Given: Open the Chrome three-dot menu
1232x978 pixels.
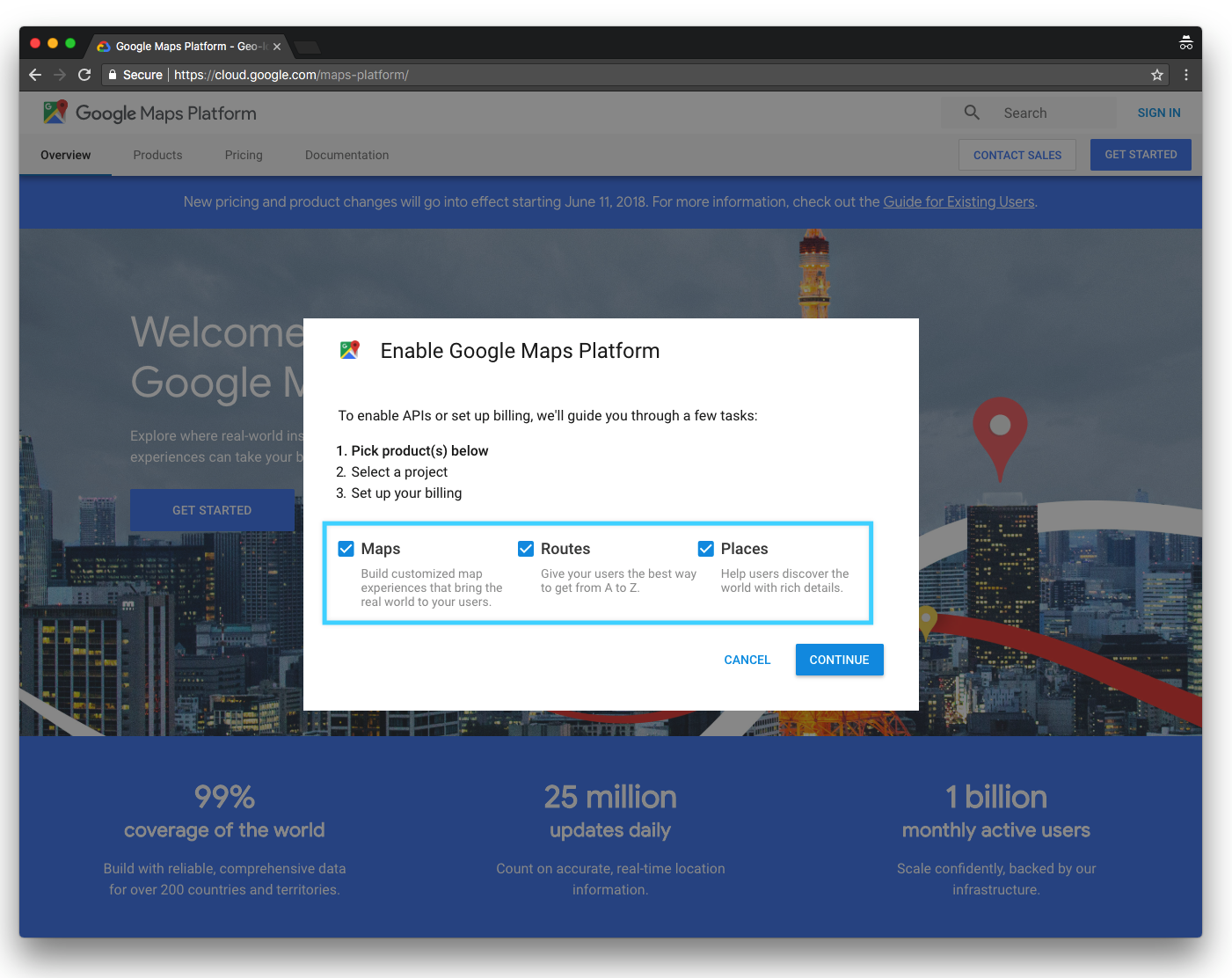Looking at the screenshot, I should click(x=1186, y=75).
